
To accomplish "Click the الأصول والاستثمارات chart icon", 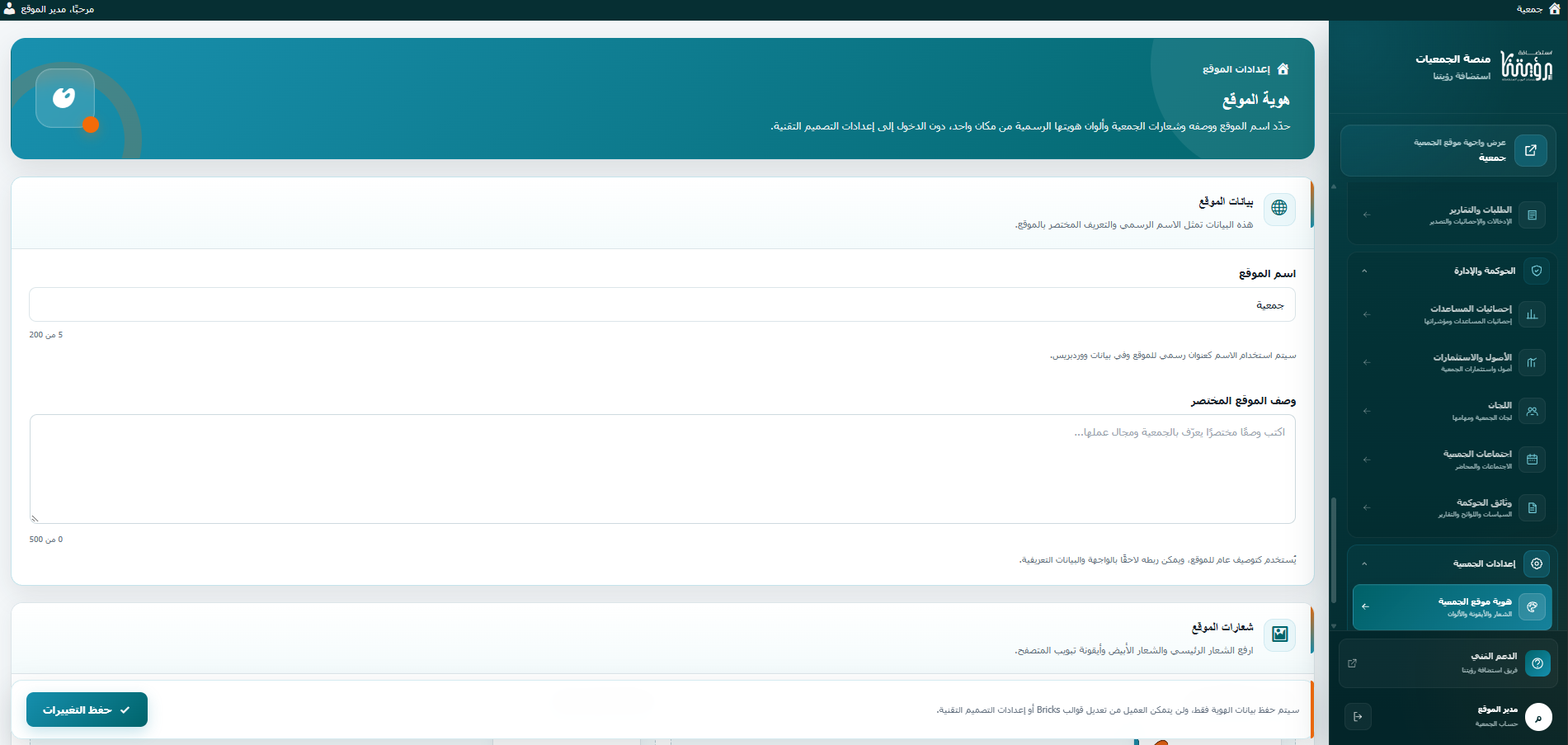I will (x=1532, y=362).
